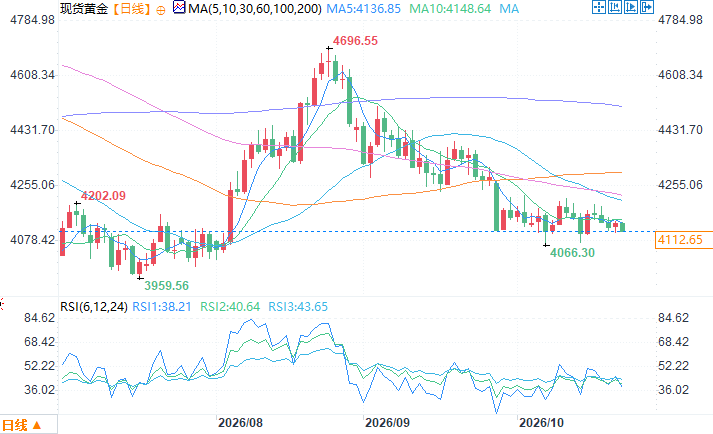Click the 2026/10 date axis label
The width and height of the screenshot is (713, 434).
click(541, 423)
